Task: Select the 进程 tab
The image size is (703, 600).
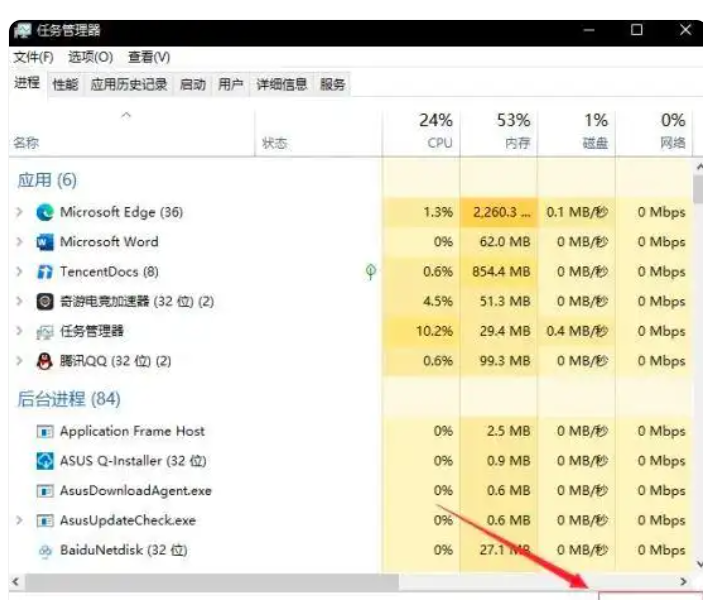Action: [x=27, y=83]
